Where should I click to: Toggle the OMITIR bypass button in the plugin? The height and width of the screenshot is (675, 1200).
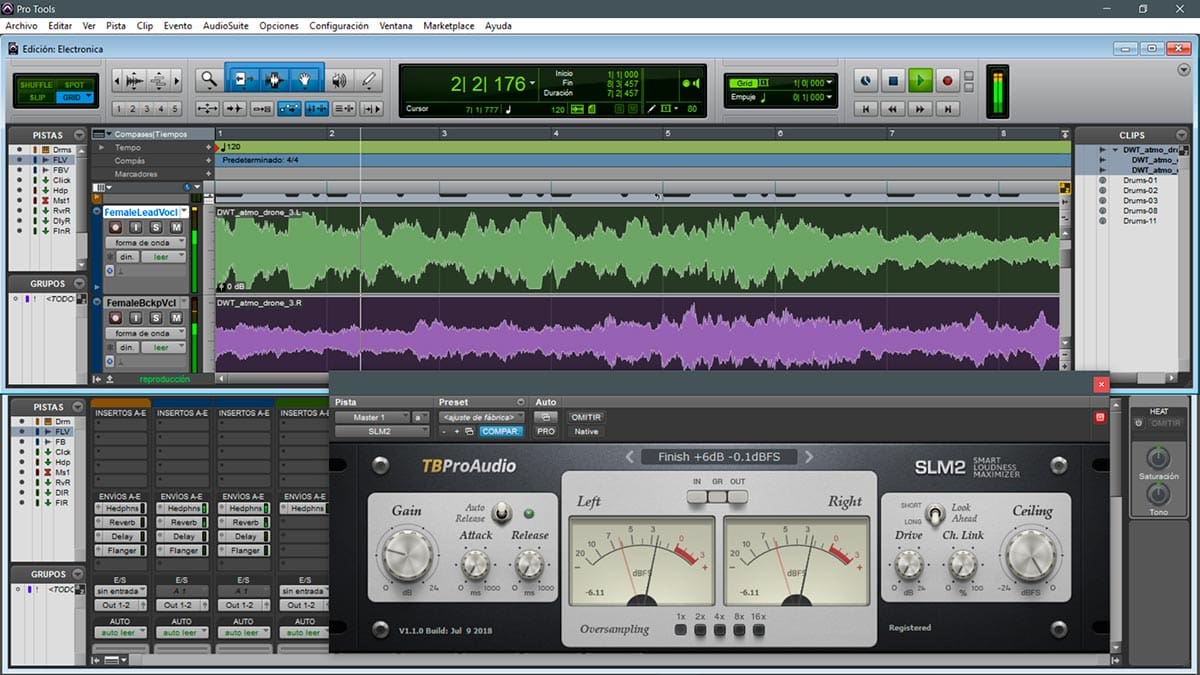click(x=586, y=417)
